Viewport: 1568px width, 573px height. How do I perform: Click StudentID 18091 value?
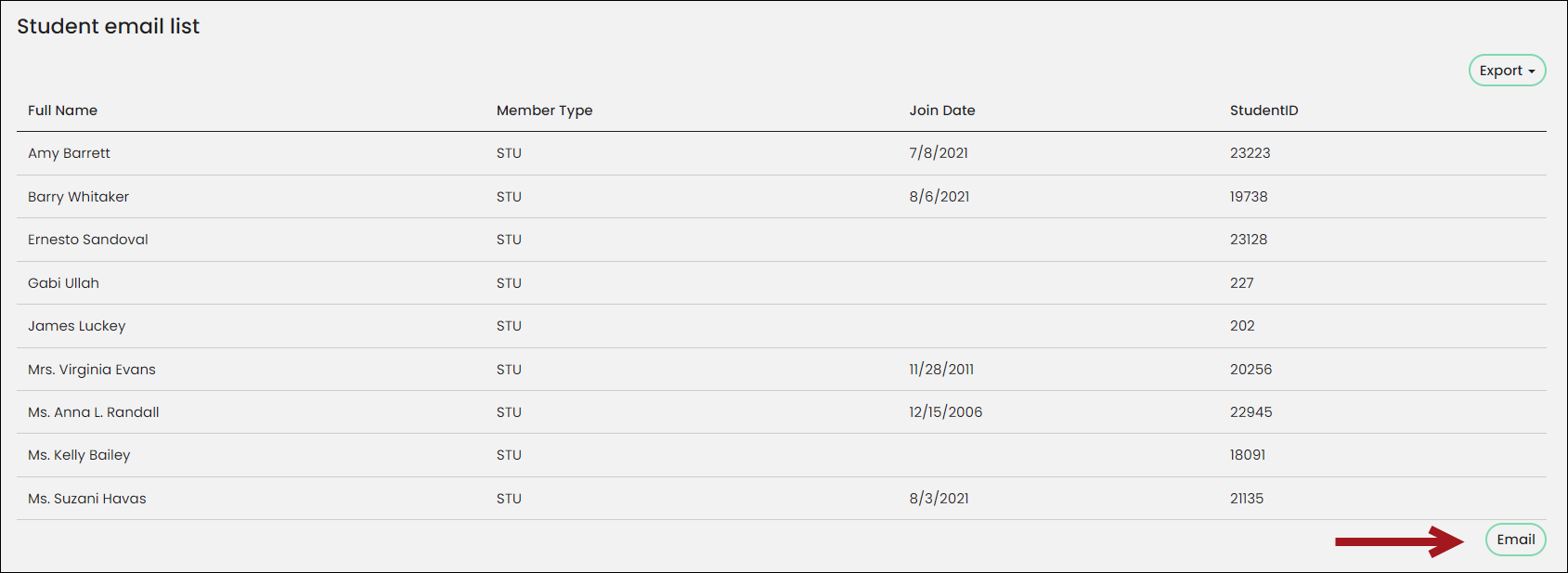point(1248,455)
